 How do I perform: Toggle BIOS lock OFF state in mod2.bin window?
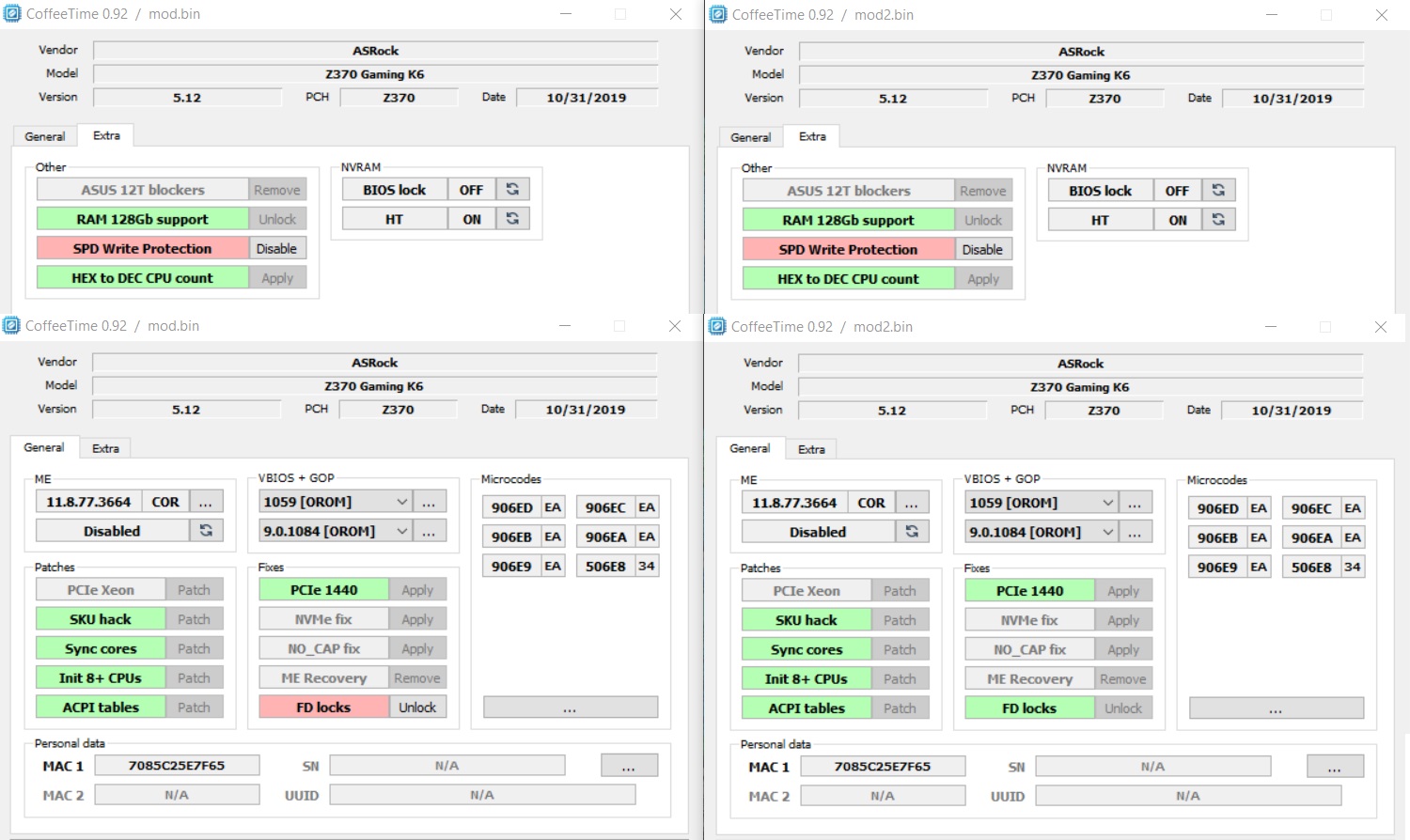pos(1177,191)
